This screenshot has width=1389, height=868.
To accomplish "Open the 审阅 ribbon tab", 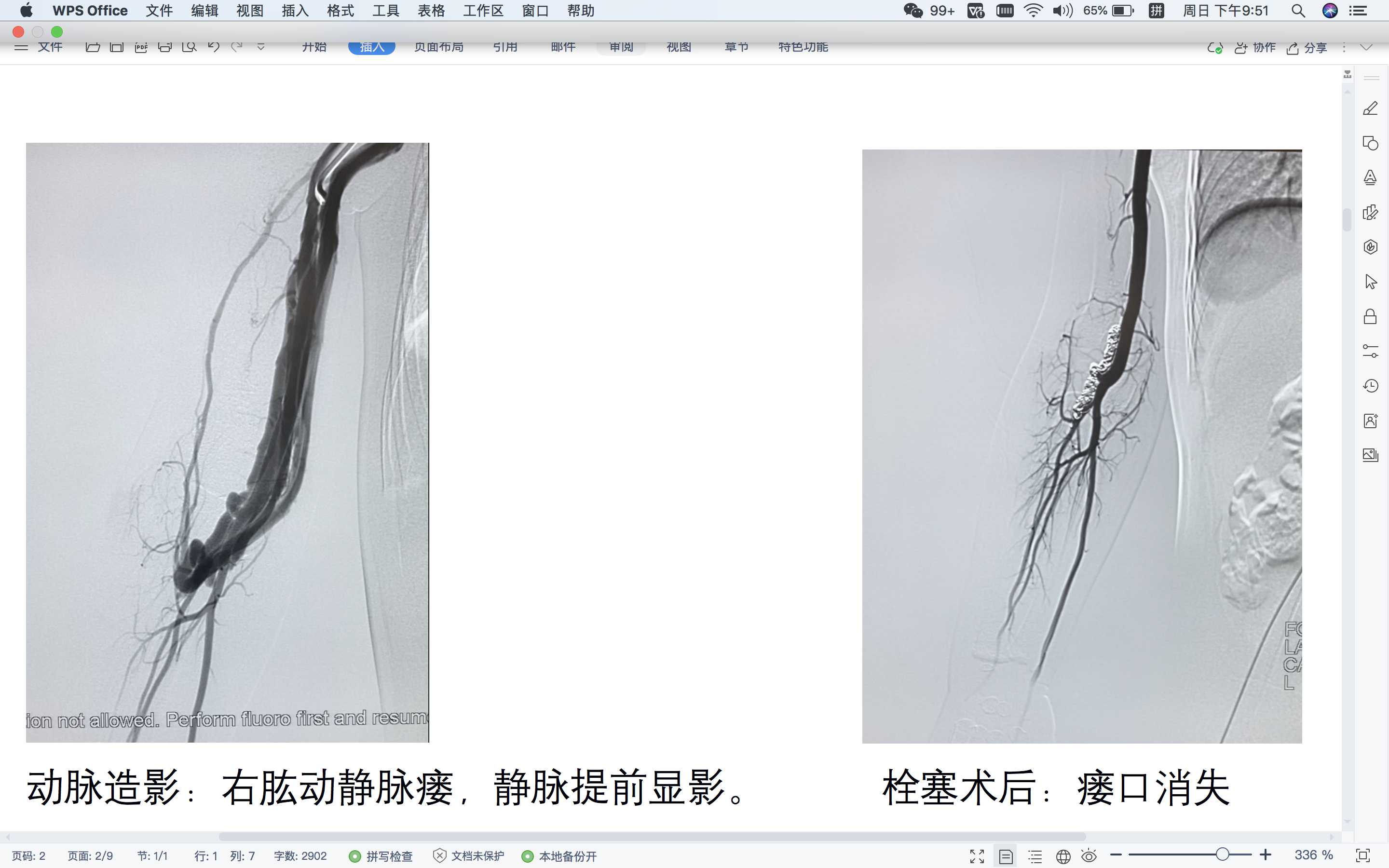I will [621, 47].
